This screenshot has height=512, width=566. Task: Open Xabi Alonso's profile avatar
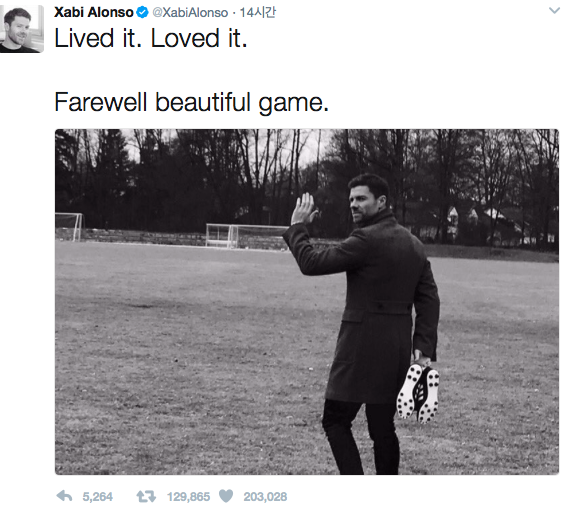click(22, 29)
